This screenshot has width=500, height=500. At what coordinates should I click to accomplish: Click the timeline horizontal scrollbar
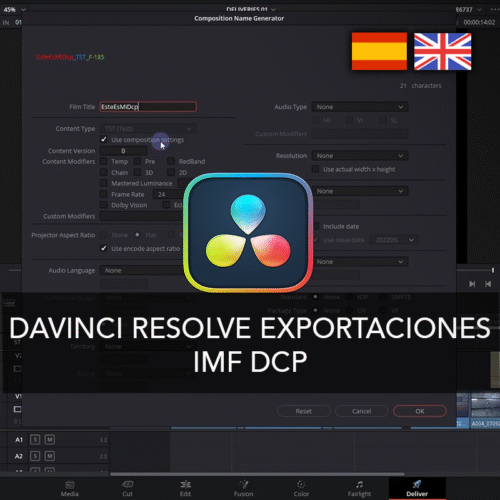[x=257, y=474]
